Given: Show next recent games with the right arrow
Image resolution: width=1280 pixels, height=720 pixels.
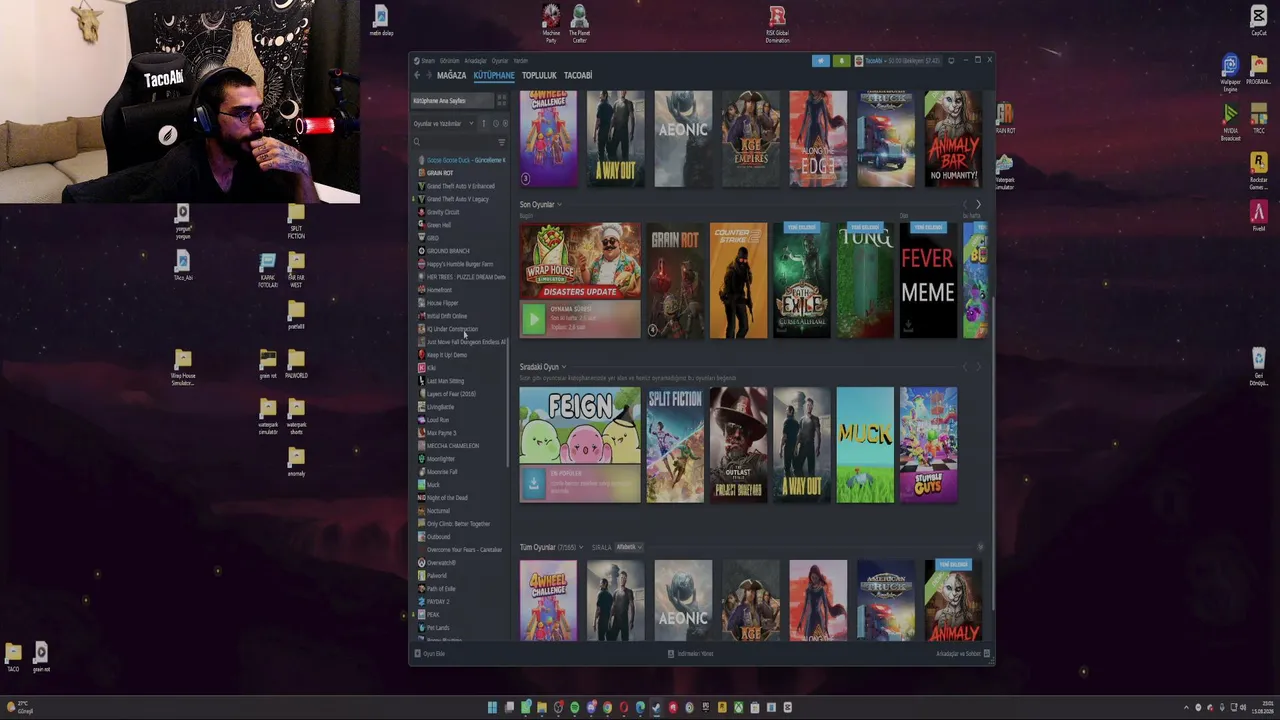Looking at the screenshot, I should (978, 205).
